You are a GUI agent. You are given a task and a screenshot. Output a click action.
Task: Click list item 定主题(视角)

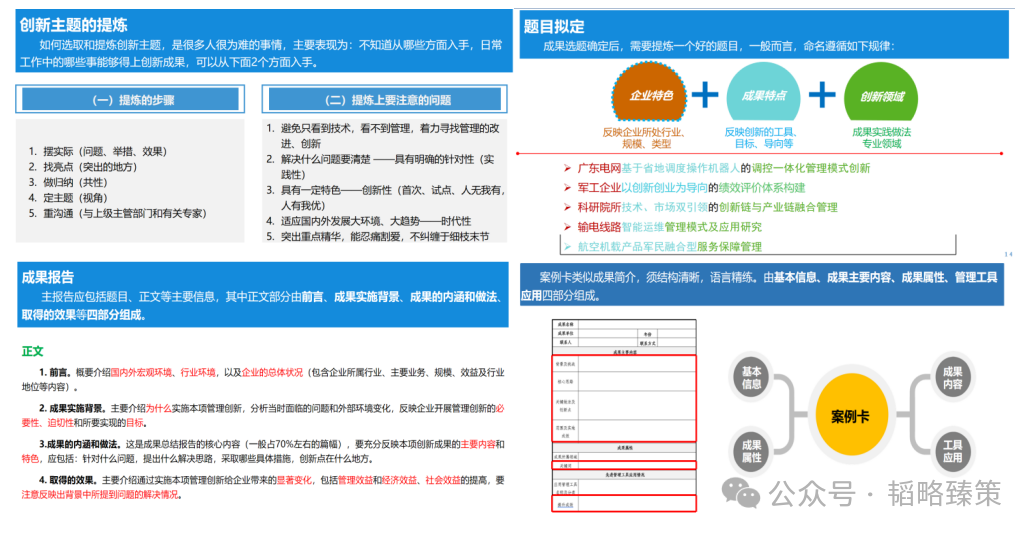[68, 198]
